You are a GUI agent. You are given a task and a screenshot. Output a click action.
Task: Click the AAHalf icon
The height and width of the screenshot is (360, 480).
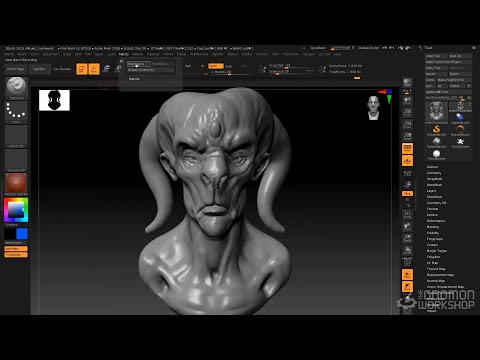click(407, 136)
